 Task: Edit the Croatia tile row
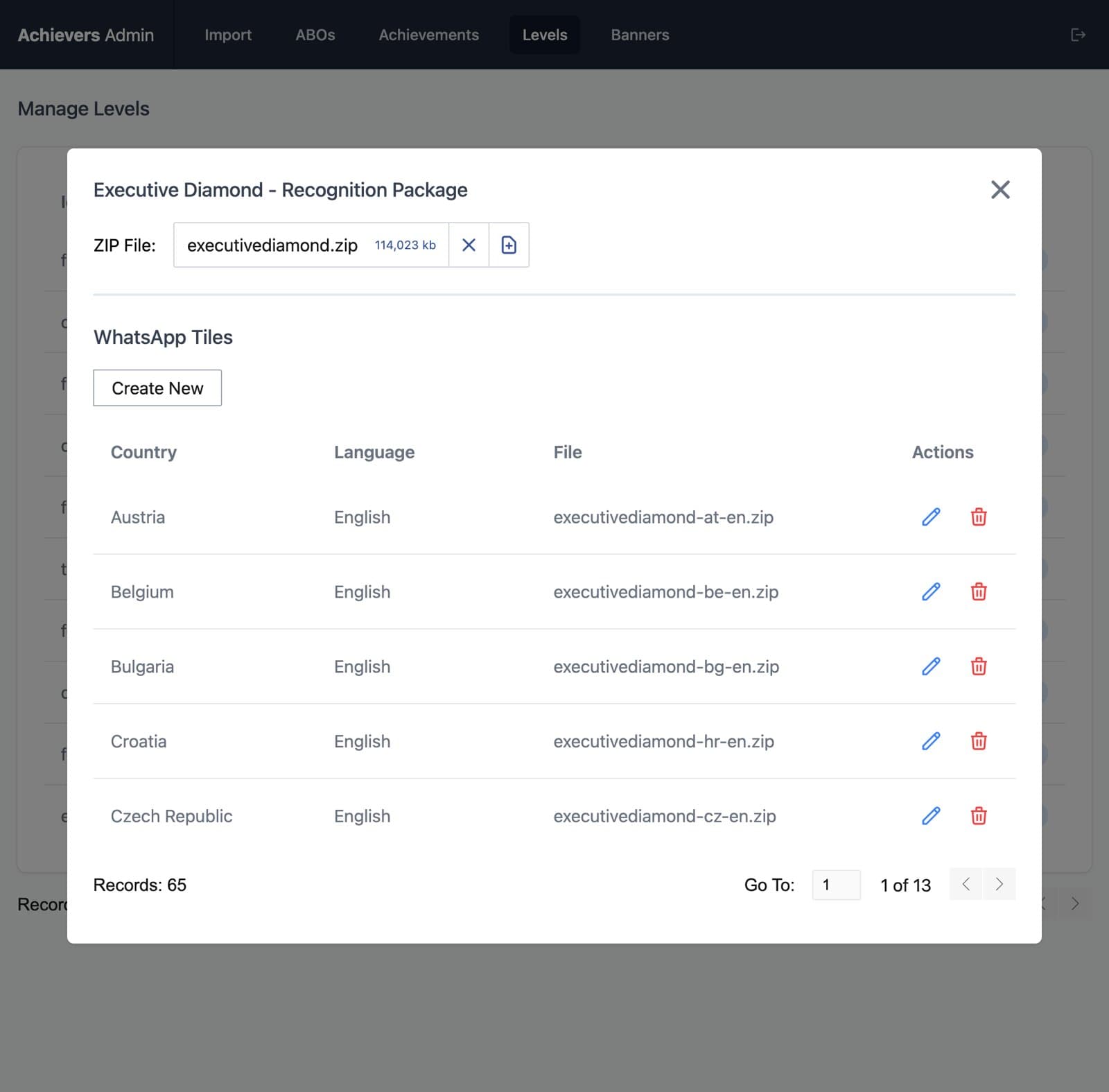[x=931, y=741]
